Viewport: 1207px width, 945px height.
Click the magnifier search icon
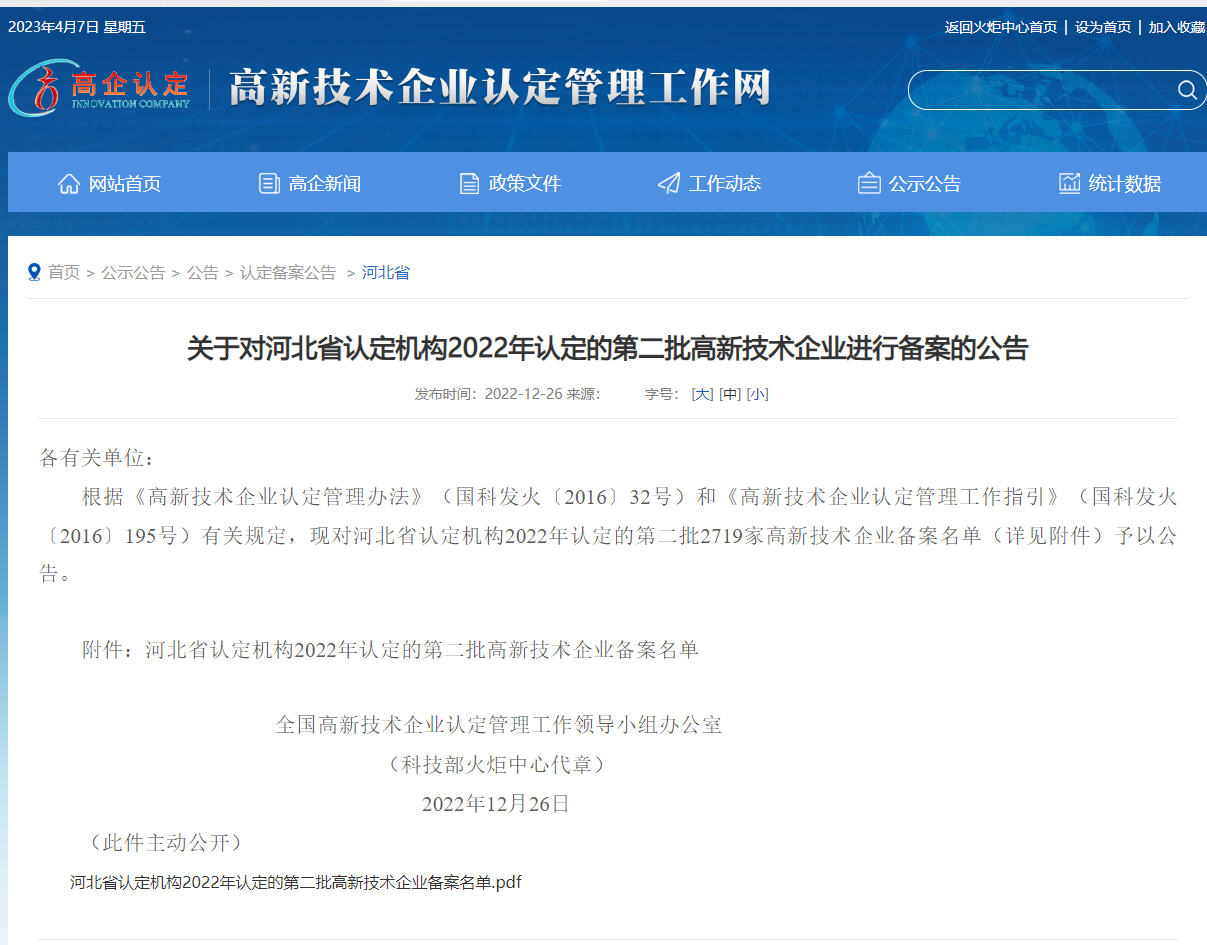[x=1187, y=91]
